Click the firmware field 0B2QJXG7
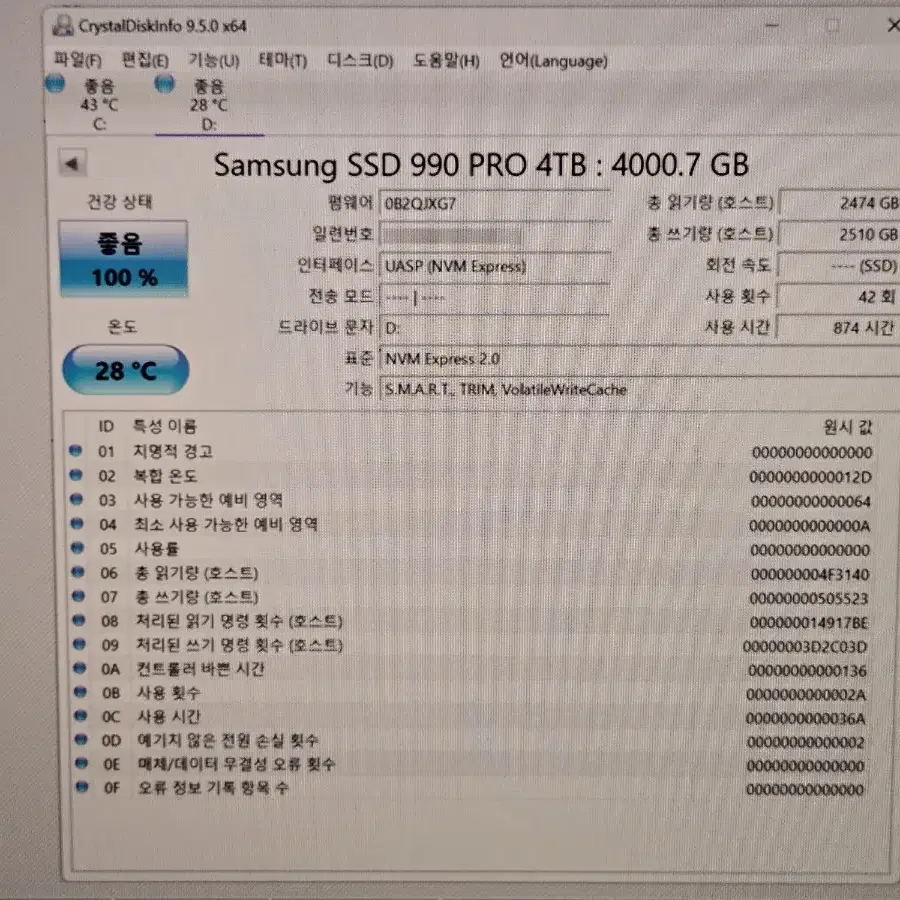This screenshot has width=900, height=900. click(x=494, y=204)
